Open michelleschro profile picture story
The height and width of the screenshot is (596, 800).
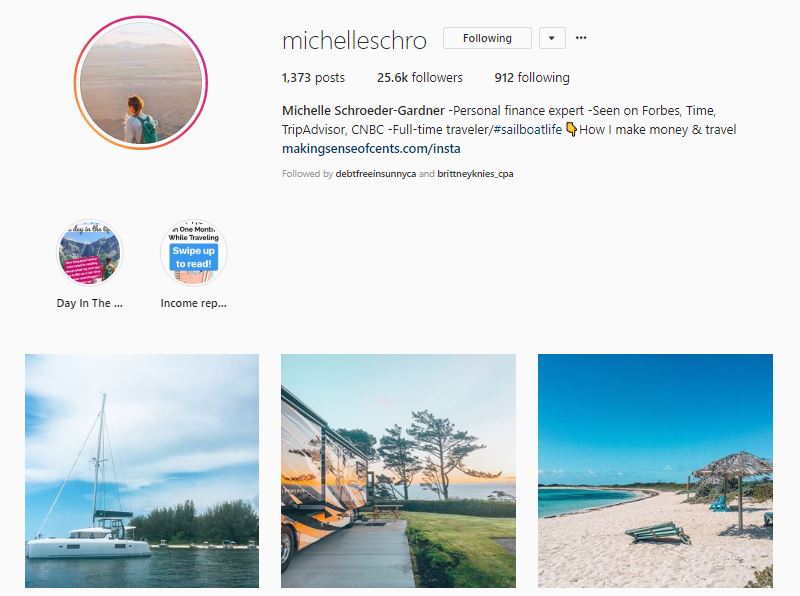pyautogui.click(x=141, y=83)
